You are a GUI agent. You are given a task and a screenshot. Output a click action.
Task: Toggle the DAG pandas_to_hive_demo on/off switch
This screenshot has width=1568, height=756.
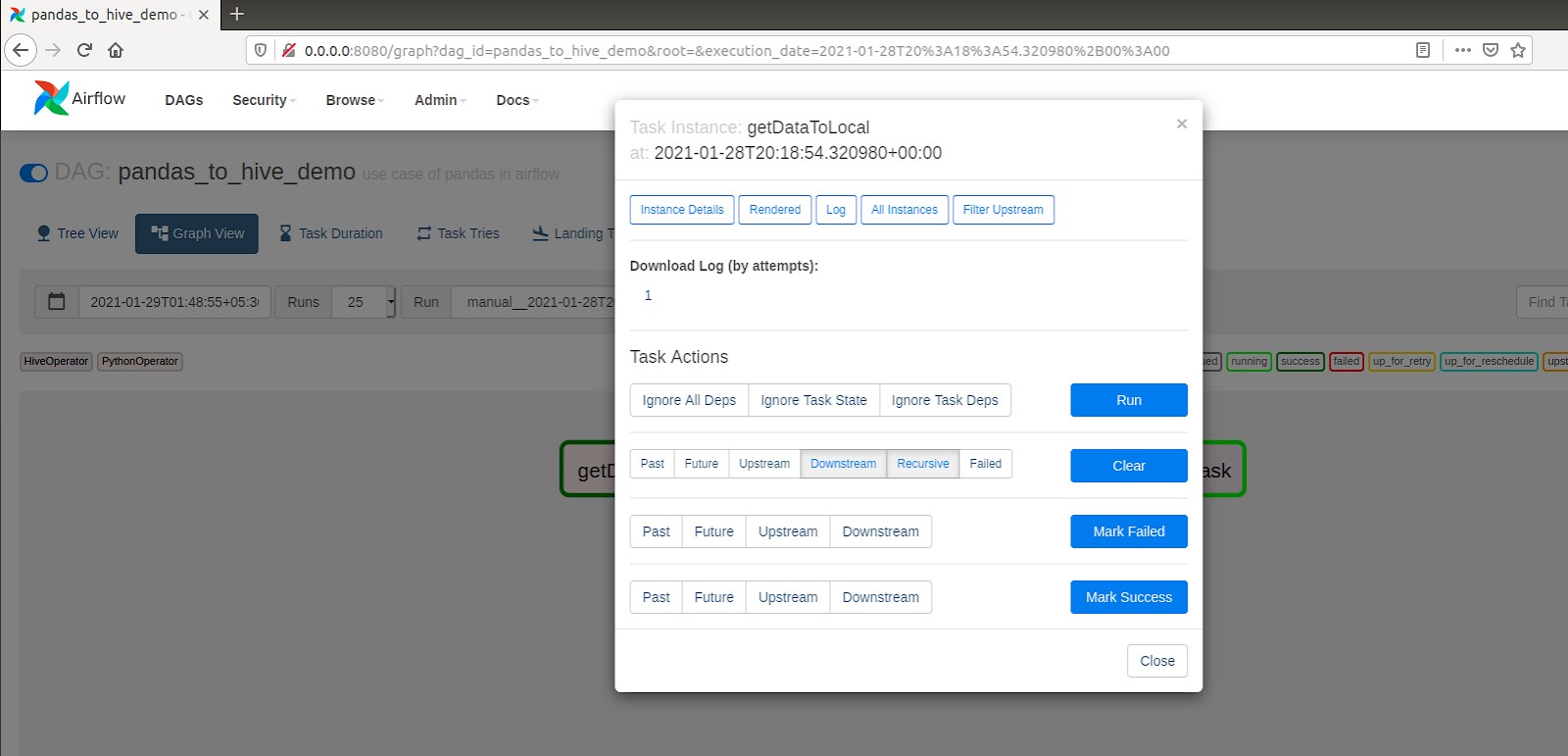pyautogui.click(x=33, y=174)
